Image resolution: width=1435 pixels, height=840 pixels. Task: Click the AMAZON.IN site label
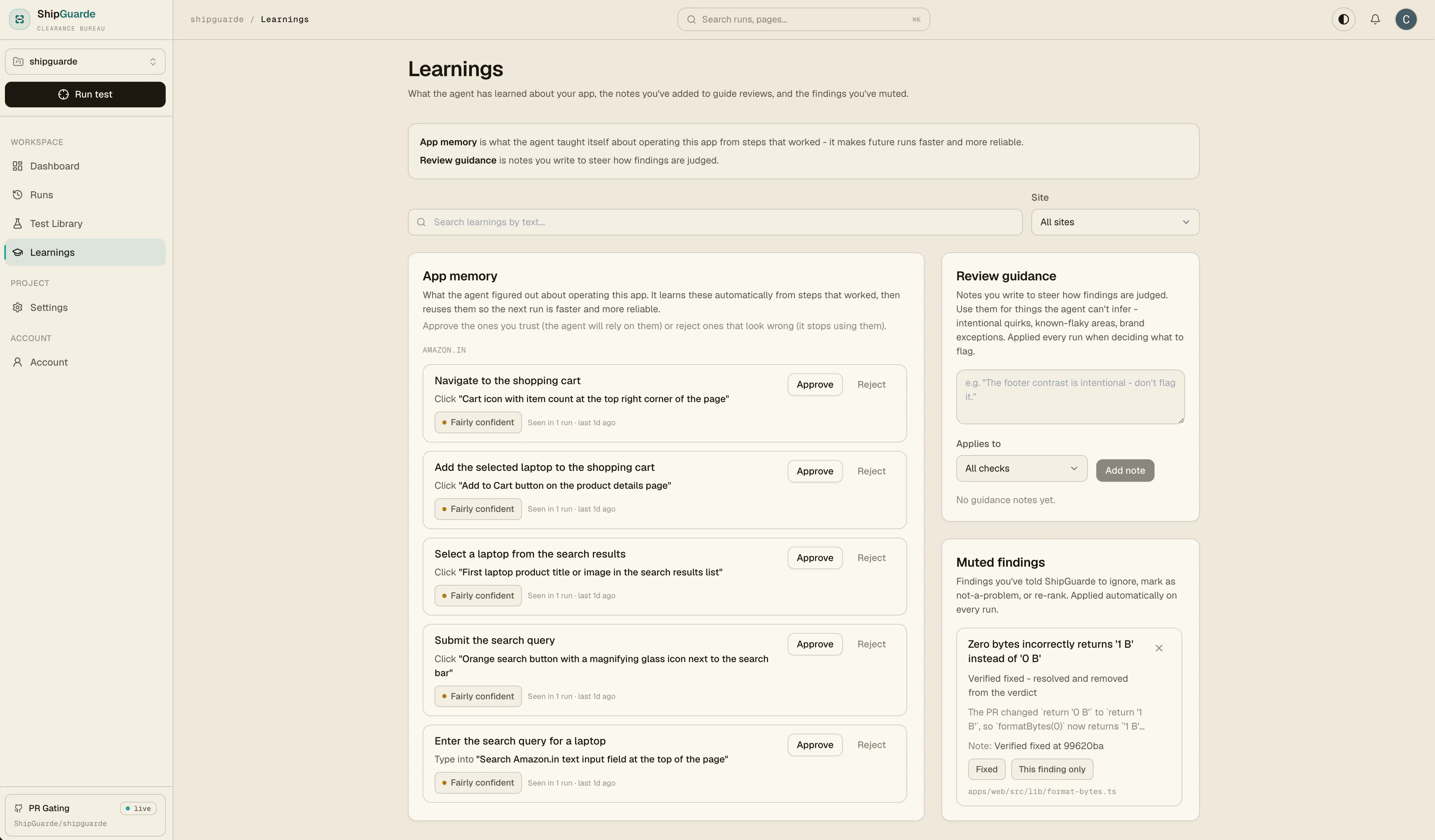(x=444, y=350)
